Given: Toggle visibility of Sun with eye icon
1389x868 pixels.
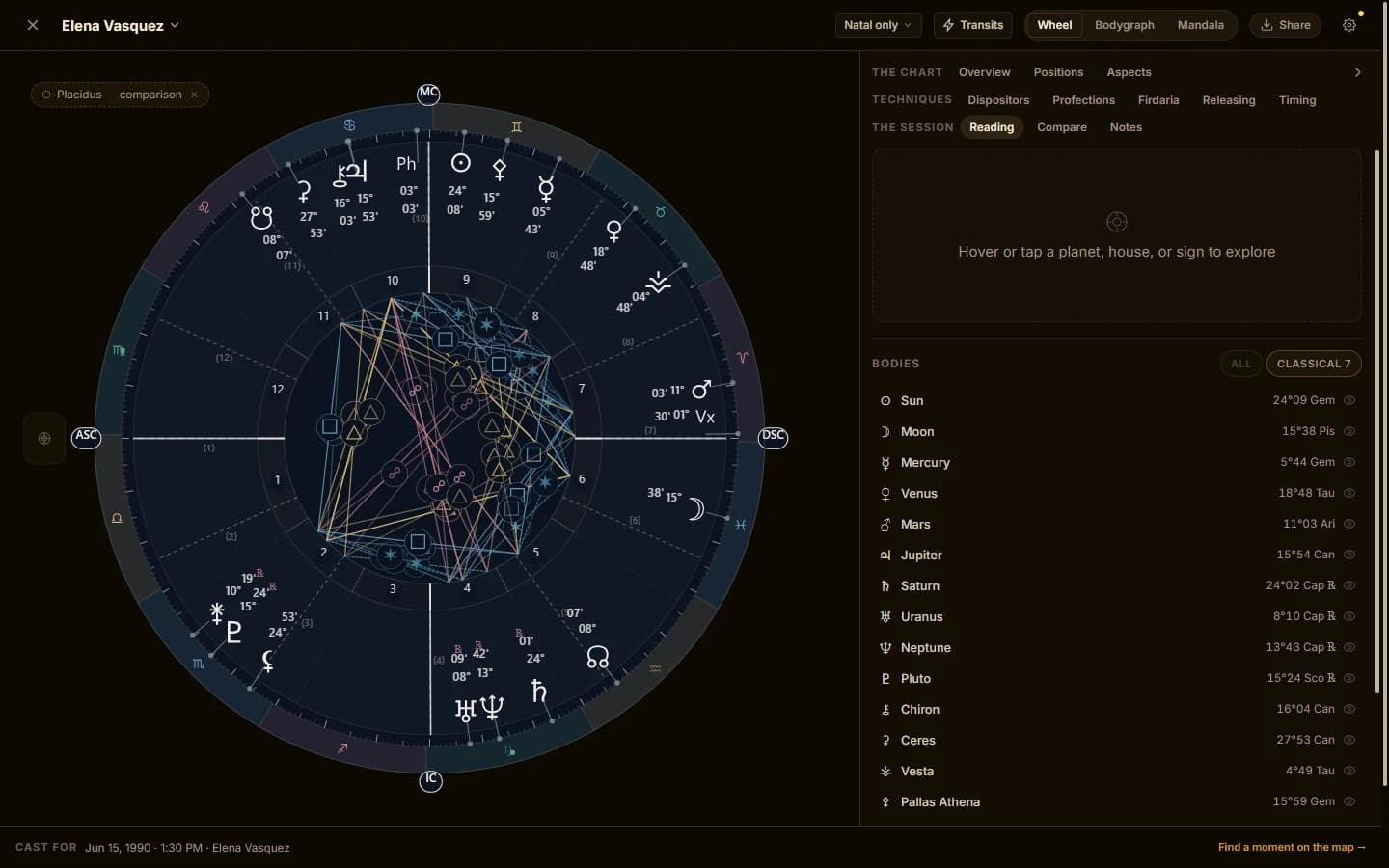Looking at the screenshot, I should click(x=1349, y=400).
